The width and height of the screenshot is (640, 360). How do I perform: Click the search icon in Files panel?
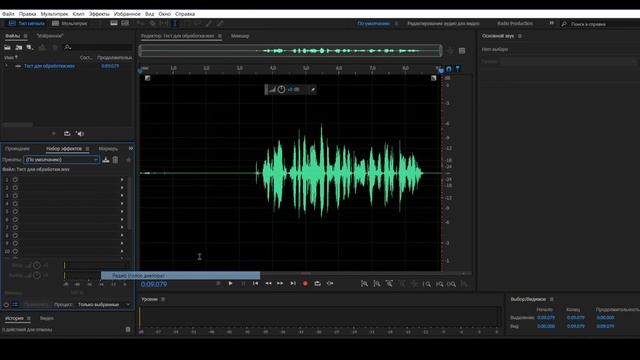(x=68, y=47)
